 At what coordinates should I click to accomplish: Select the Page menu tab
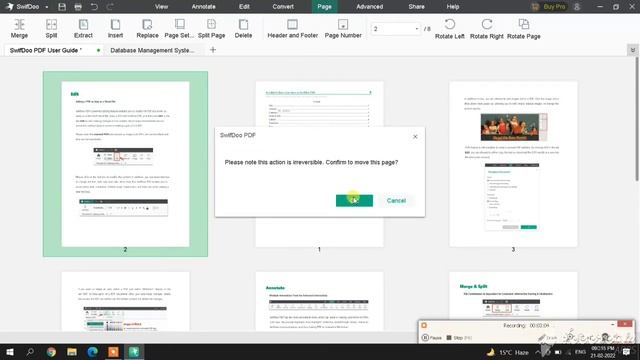coord(324,7)
